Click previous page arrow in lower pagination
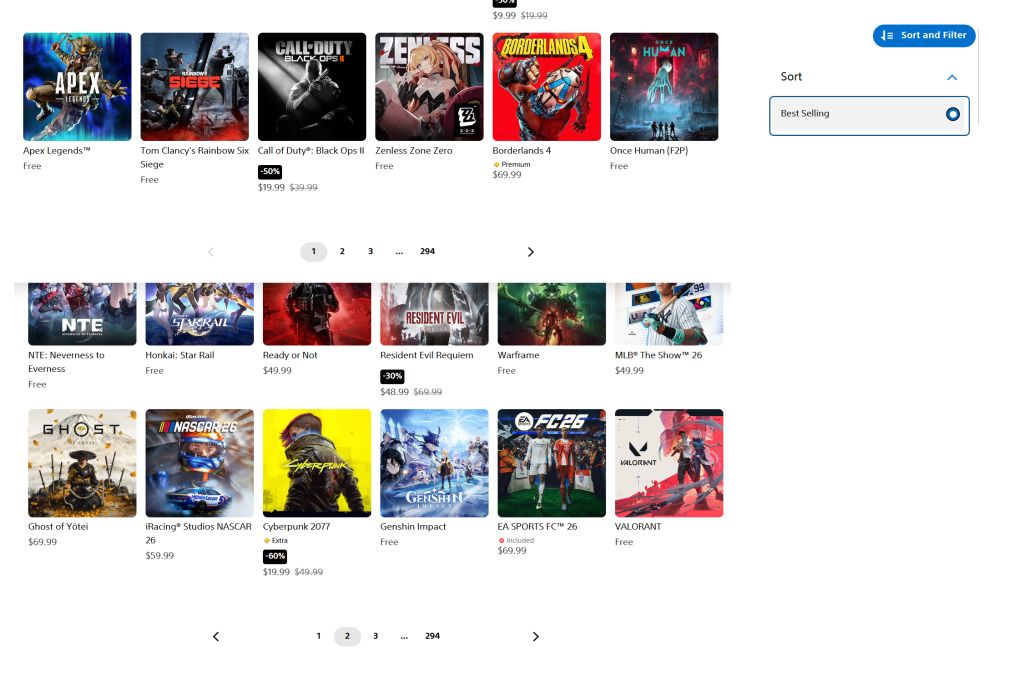 216,636
